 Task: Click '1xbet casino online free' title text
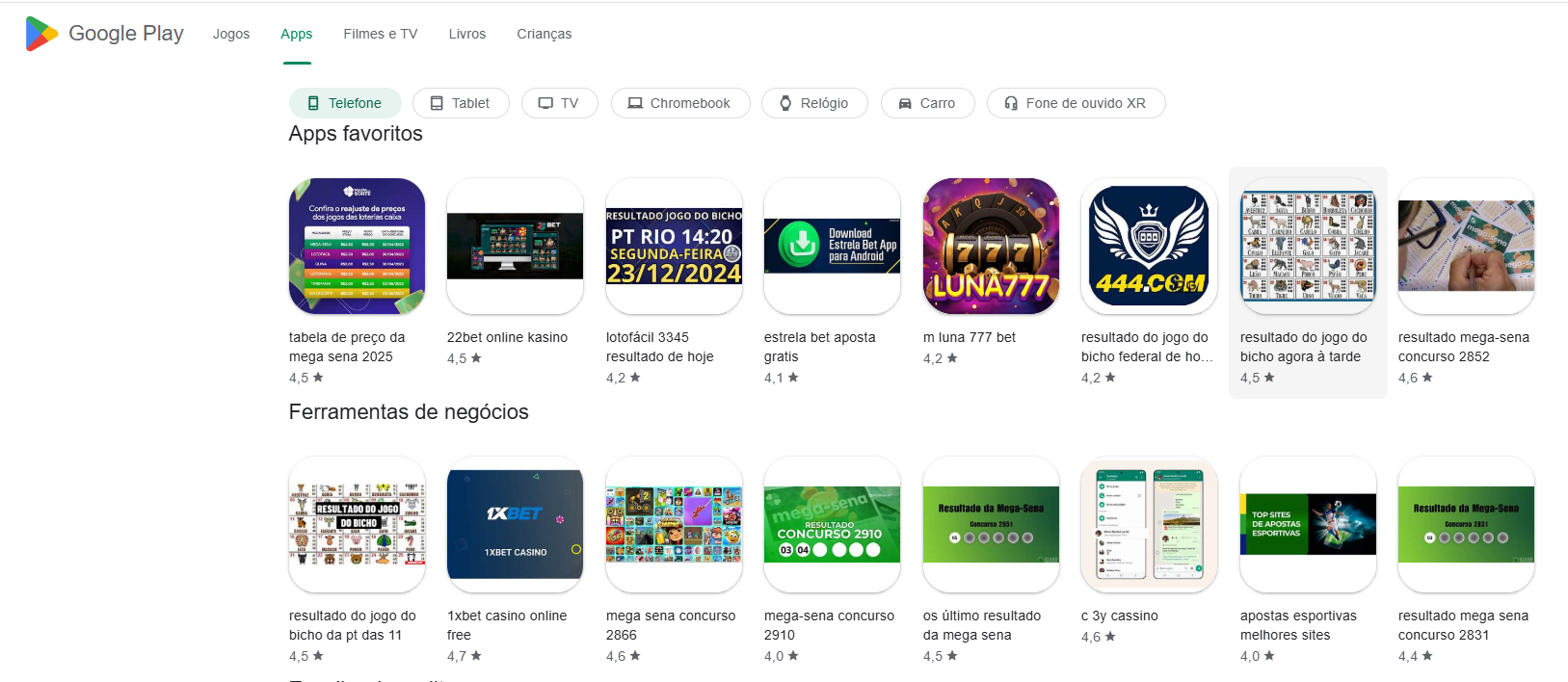(x=507, y=625)
